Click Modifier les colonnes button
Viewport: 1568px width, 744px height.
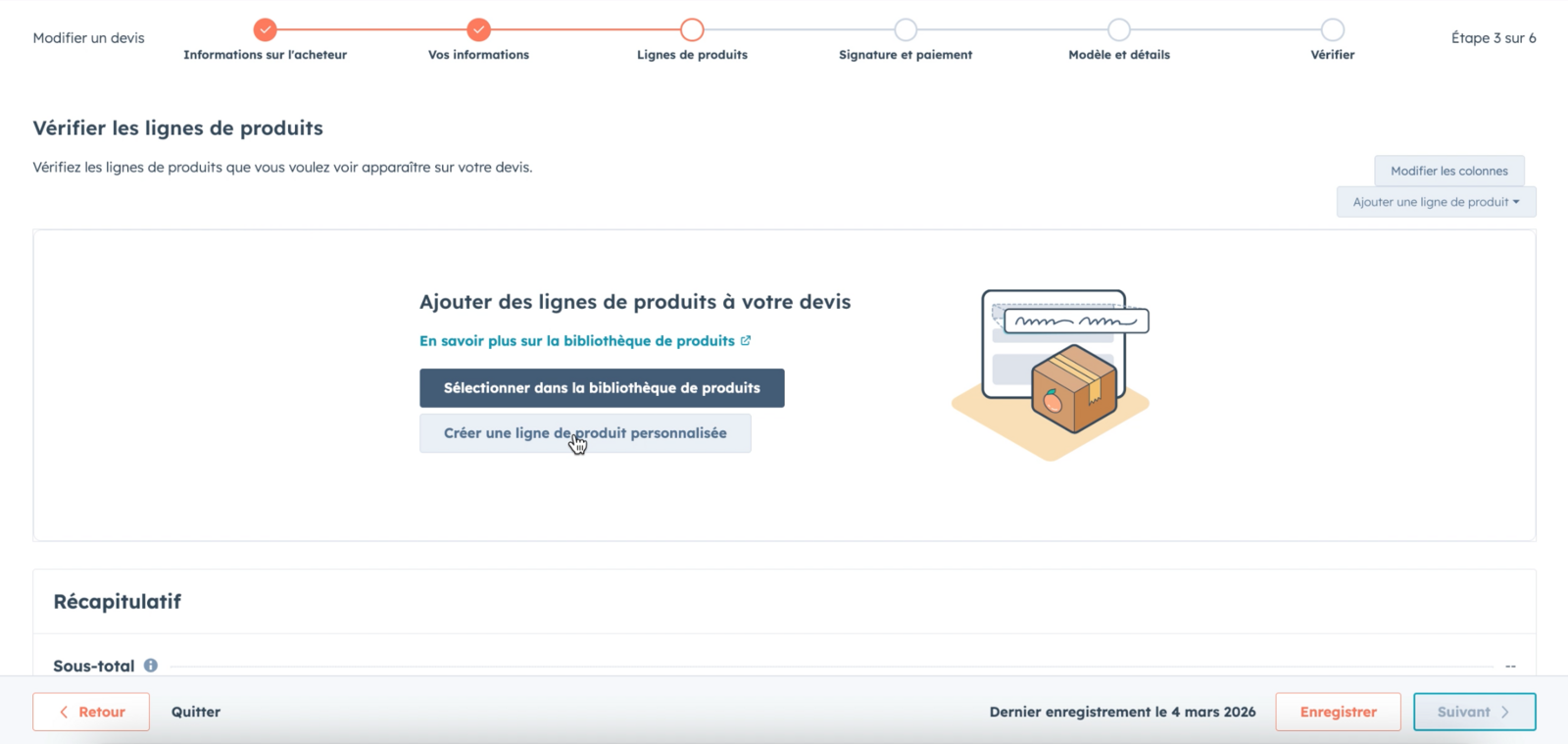[1449, 171]
